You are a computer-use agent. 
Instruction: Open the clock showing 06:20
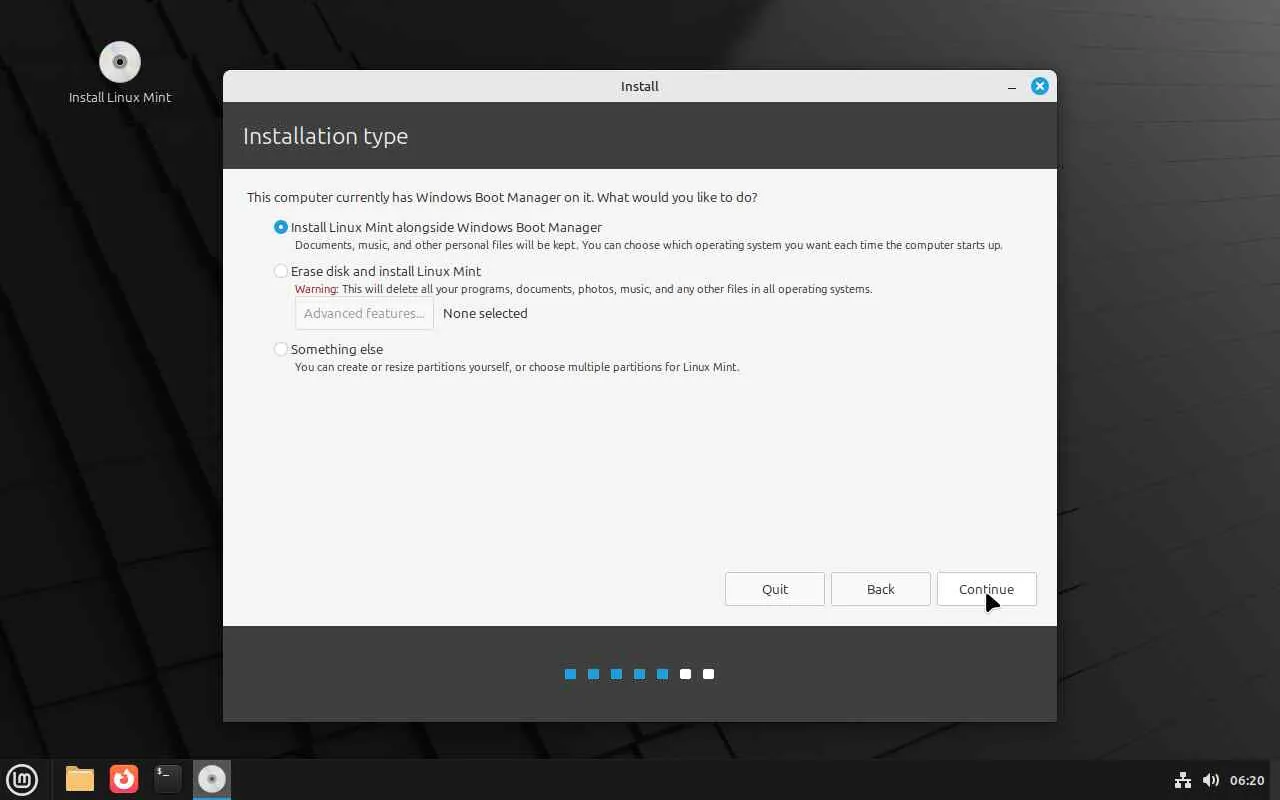(x=1247, y=780)
